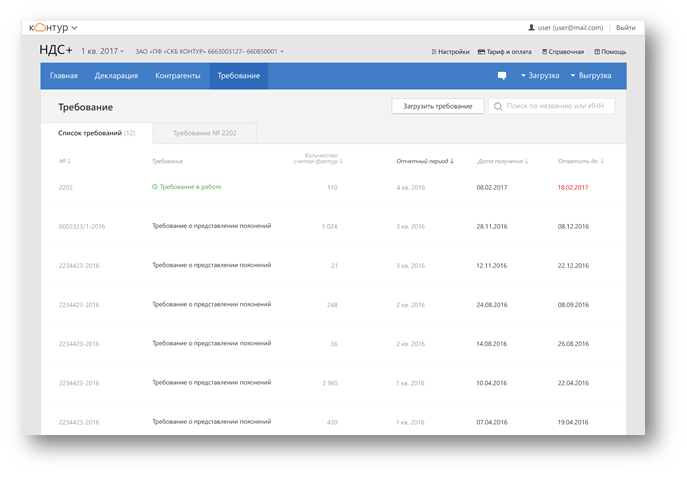Viewport: 687px width, 477px height.
Task: Go to the Декларация menu tab
Action: coord(116,76)
